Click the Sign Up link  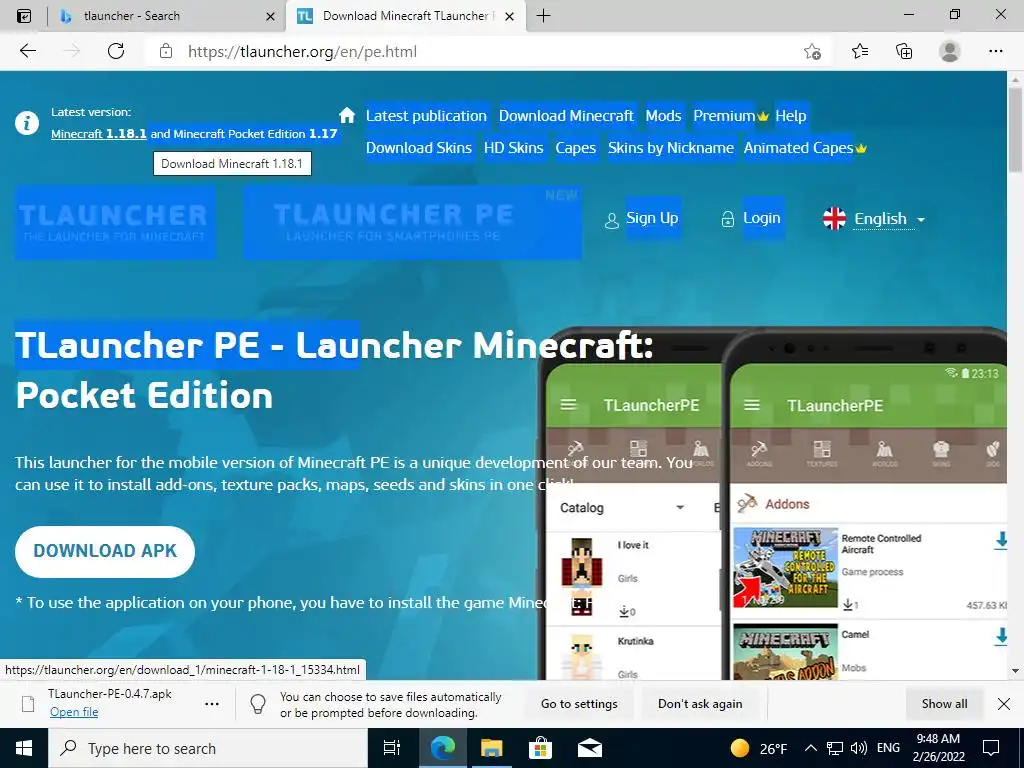652,217
